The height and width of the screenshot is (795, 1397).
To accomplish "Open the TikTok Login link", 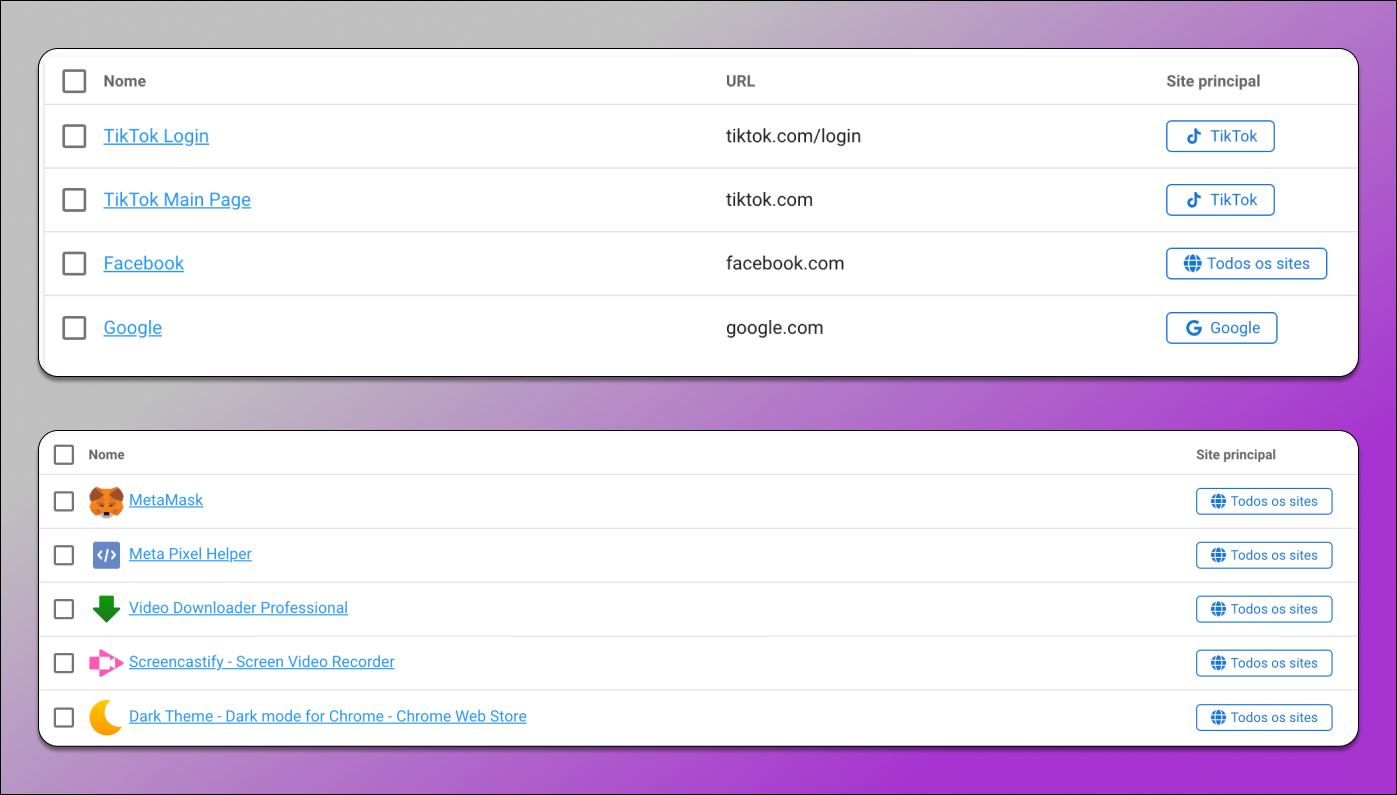I will (x=156, y=136).
